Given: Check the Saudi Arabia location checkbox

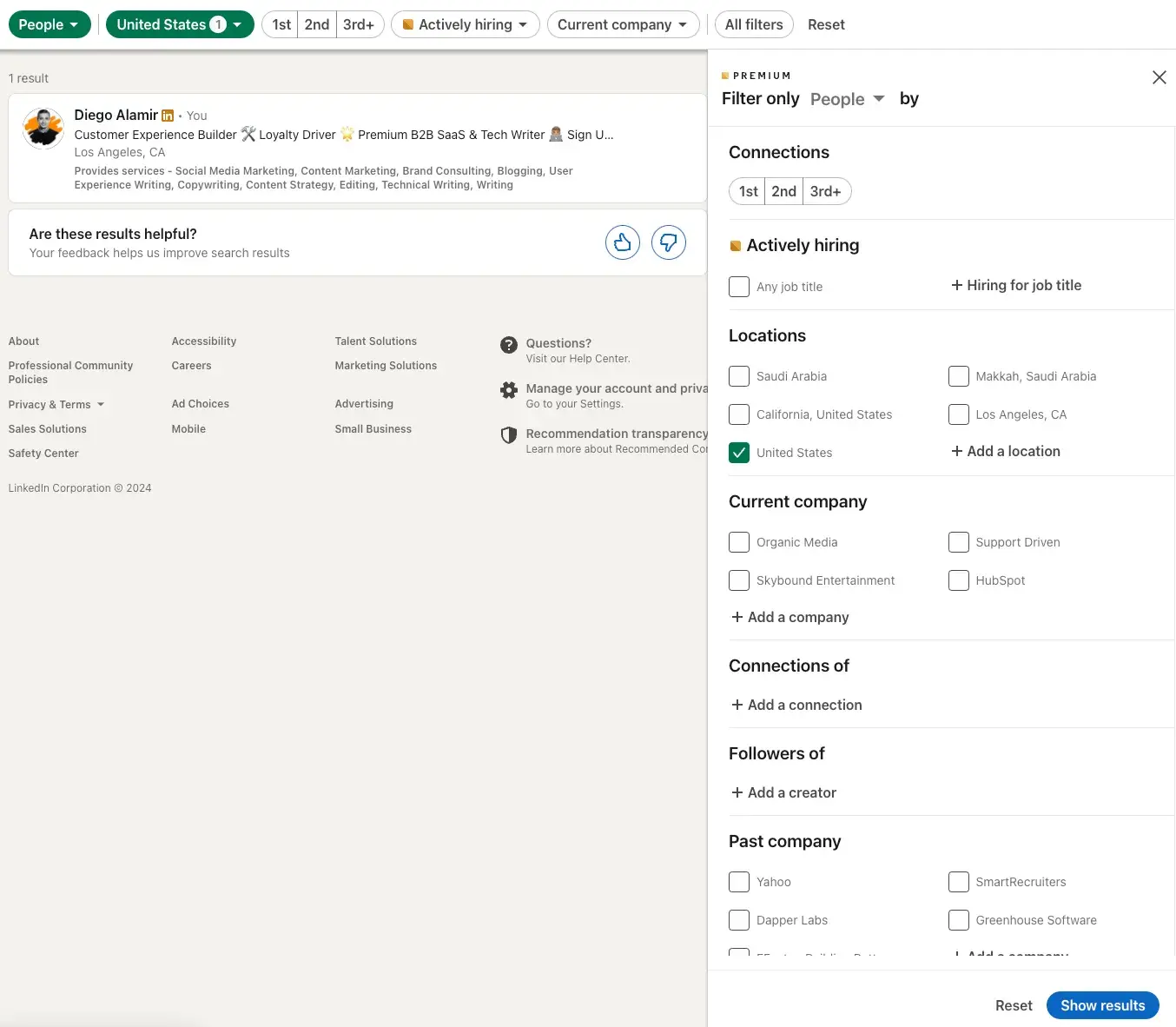Looking at the screenshot, I should [x=739, y=376].
